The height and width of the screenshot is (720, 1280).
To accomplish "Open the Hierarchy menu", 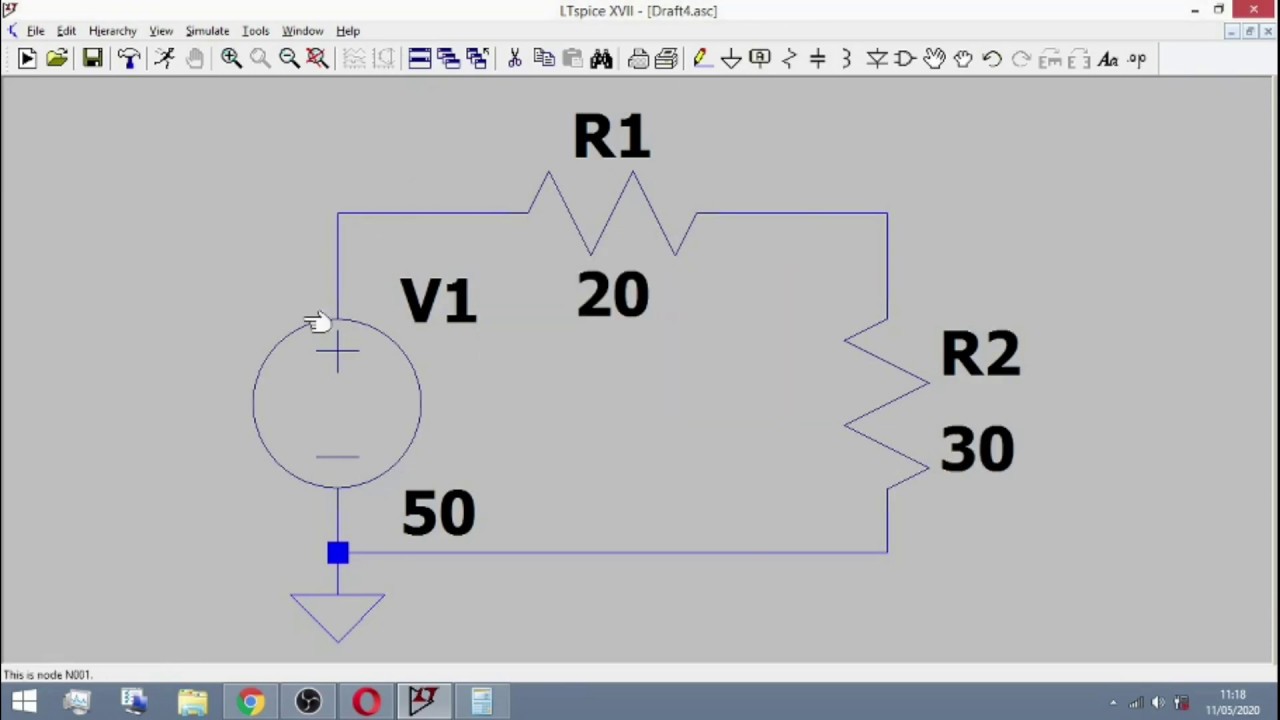I will coord(112,31).
